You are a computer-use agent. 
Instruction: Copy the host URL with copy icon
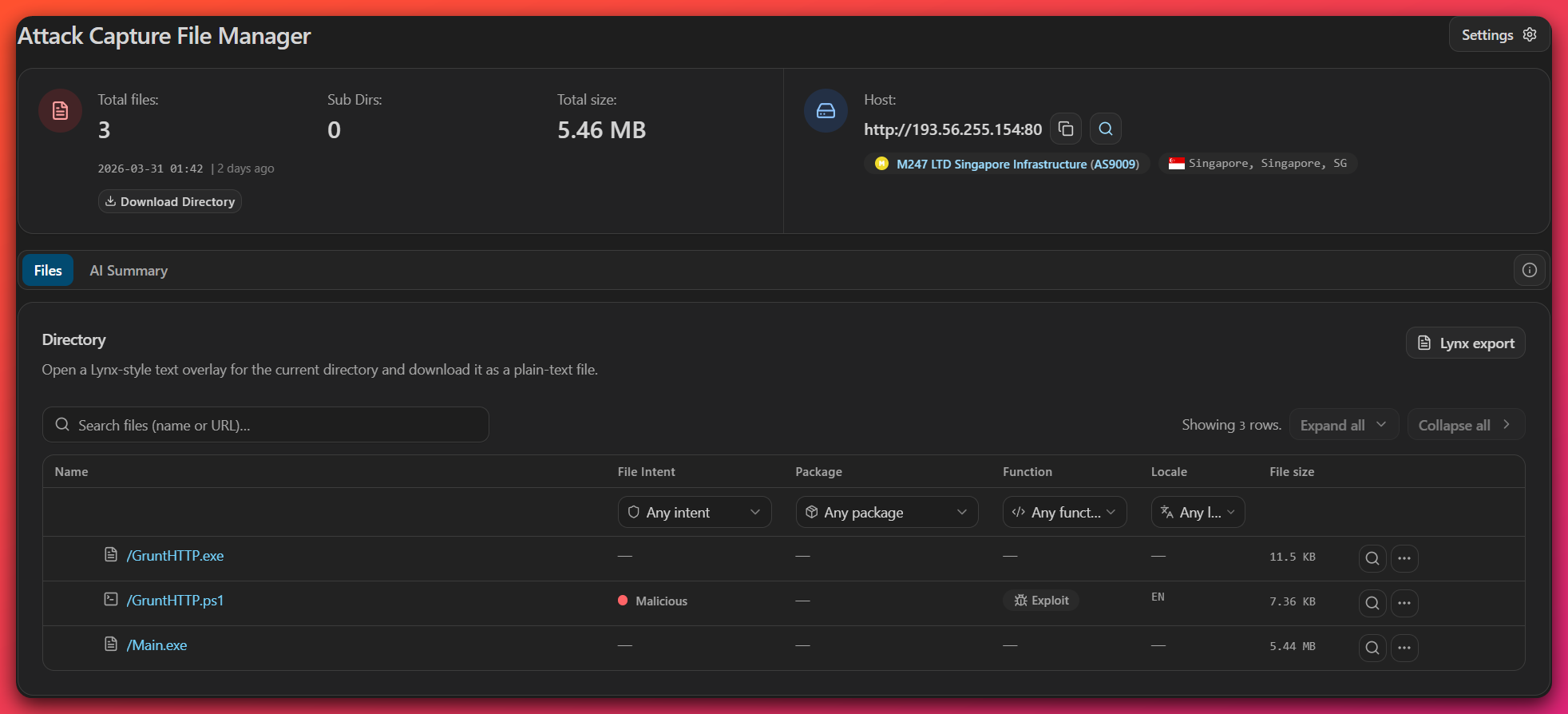(1065, 129)
